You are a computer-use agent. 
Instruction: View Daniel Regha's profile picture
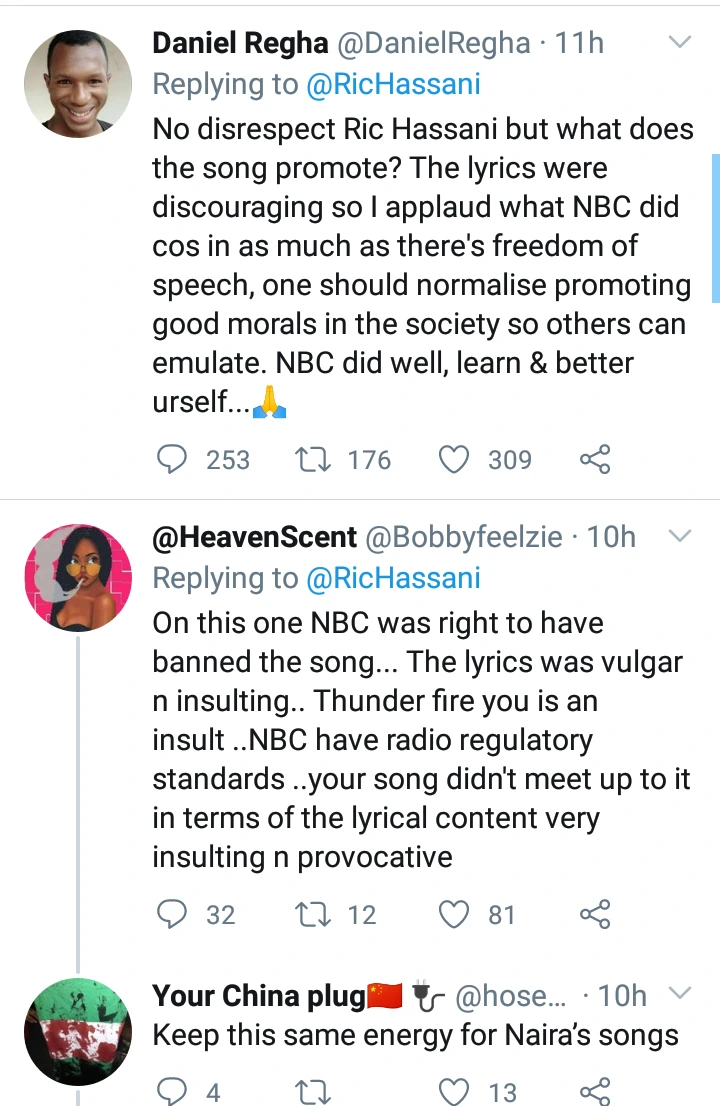point(78,83)
